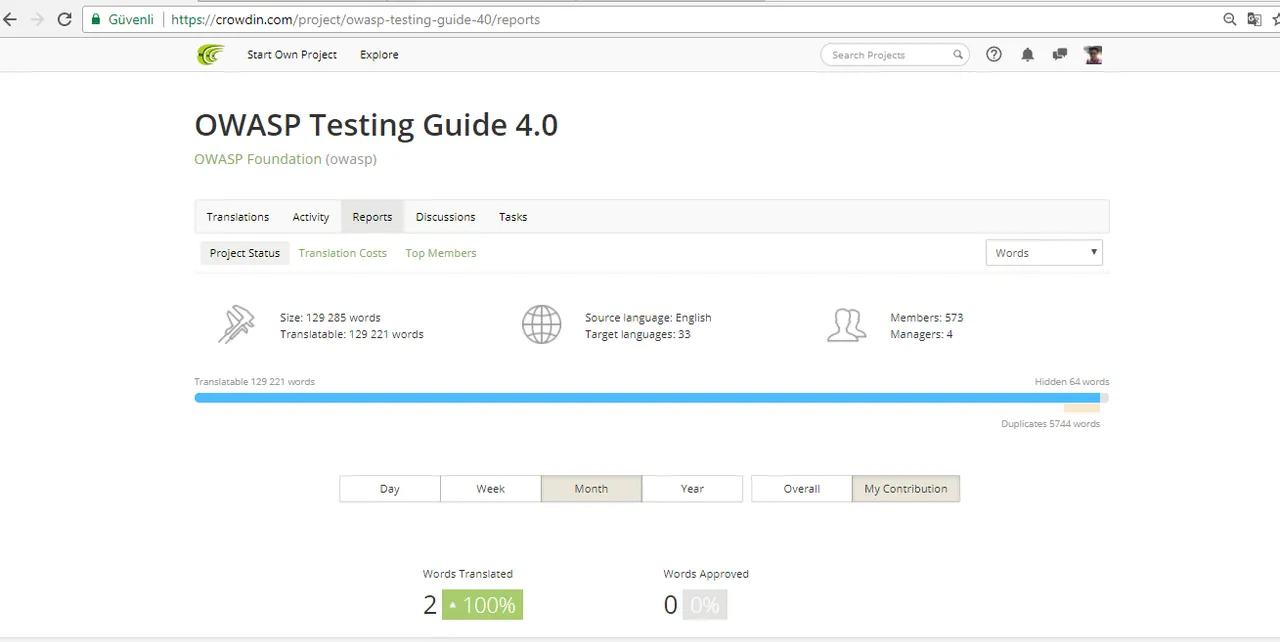Viewport: 1280px width, 642px height.
Task: Click the 'Hidden 64 words' label
Action: tap(1072, 382)
